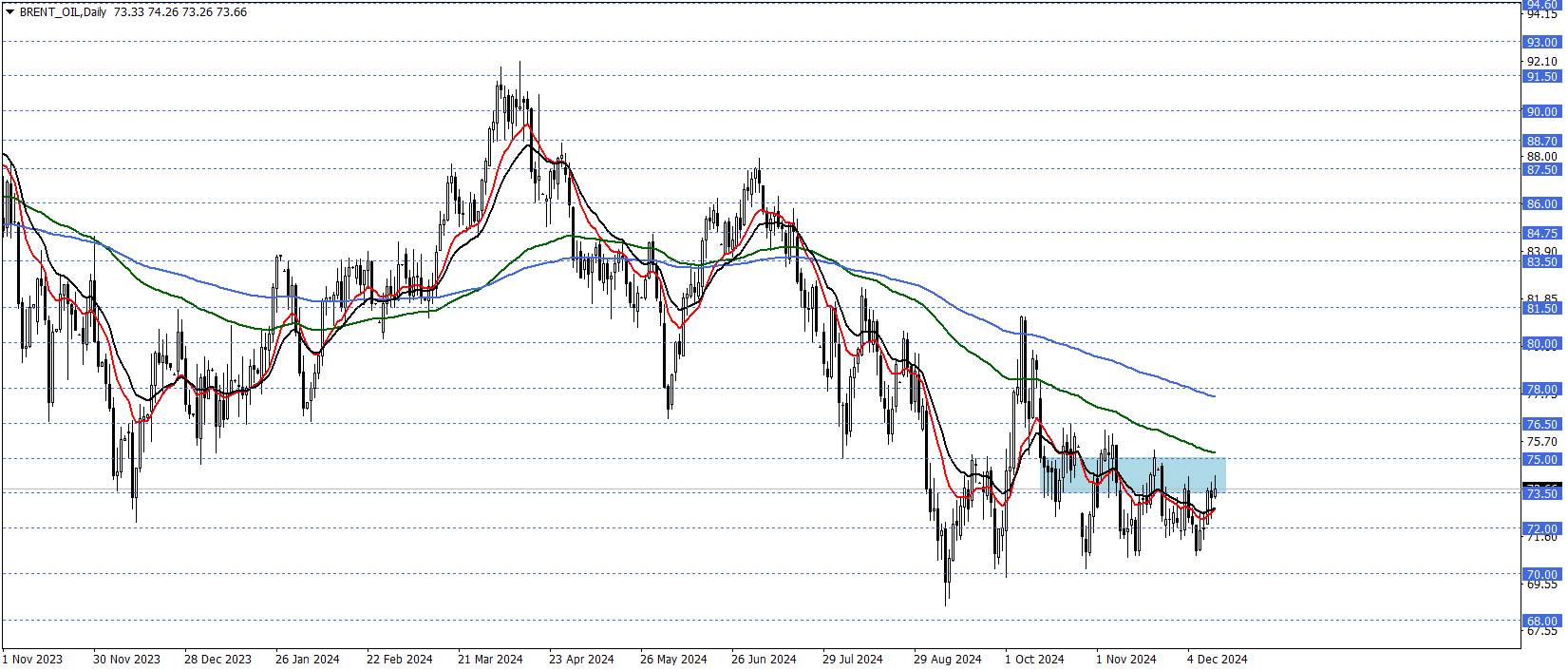This screenshot has height=671, width=1568.
Task: Select the blue shaded rectangle zone
Action: pos(1133,475)
